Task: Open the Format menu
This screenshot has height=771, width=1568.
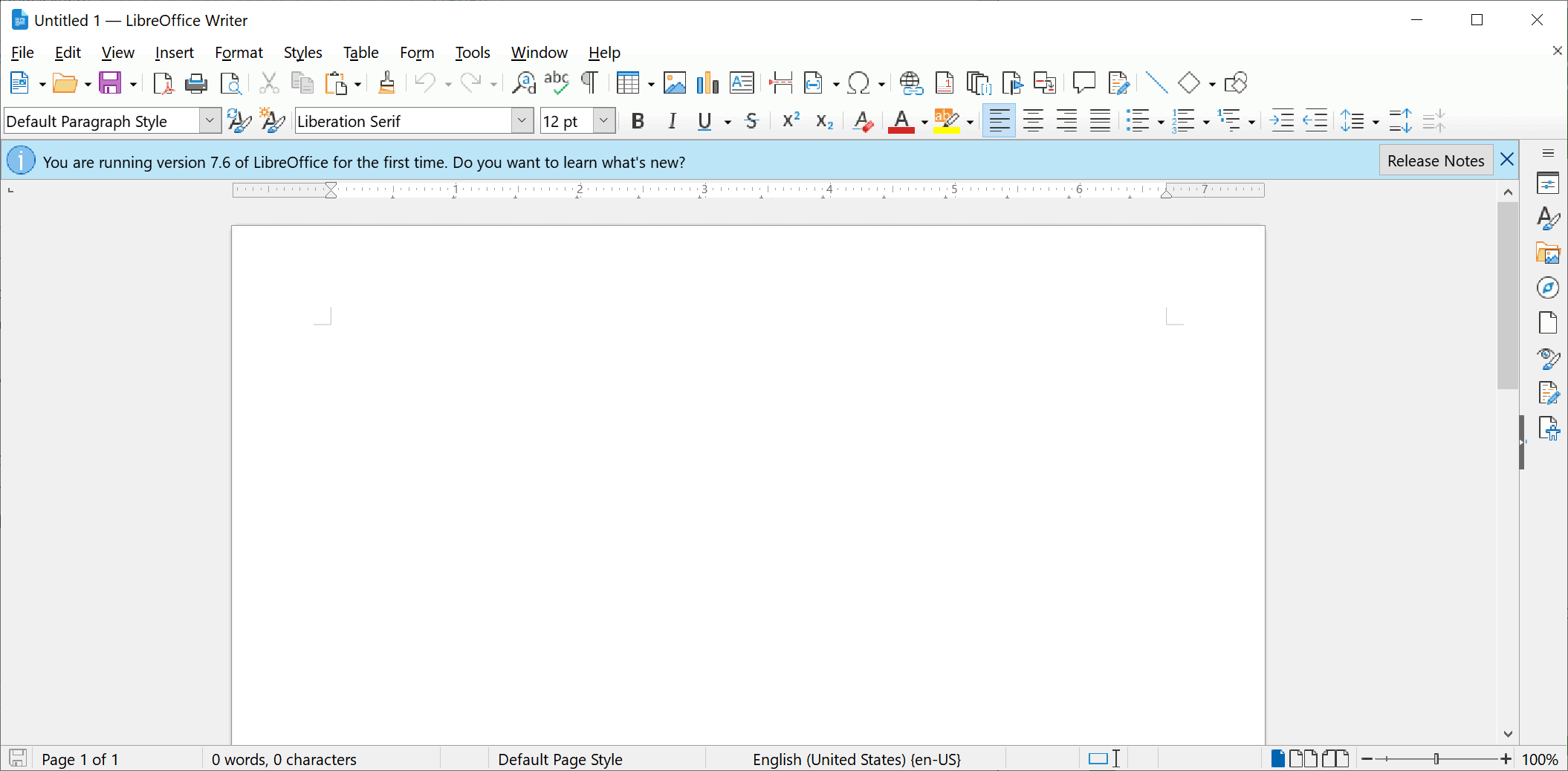Action: pos(239,53)
